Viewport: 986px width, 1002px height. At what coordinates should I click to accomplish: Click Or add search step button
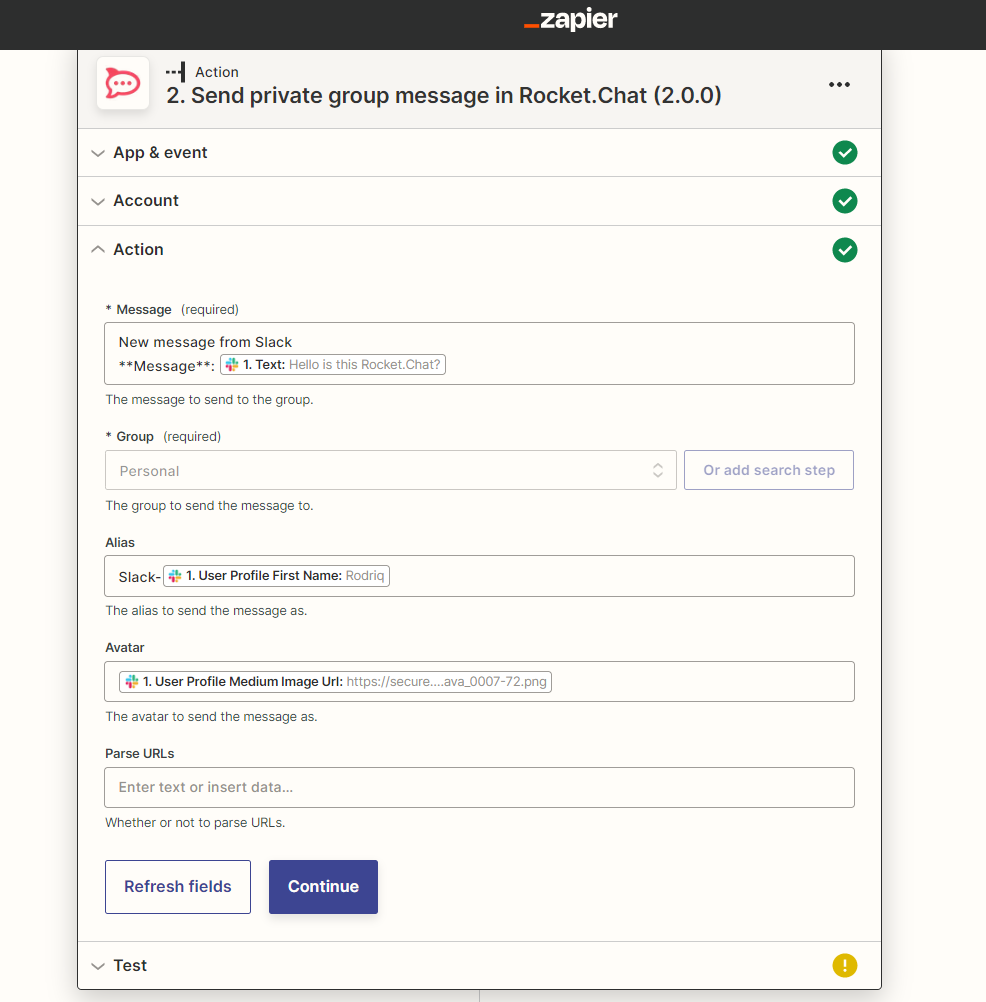coord(768,470)
